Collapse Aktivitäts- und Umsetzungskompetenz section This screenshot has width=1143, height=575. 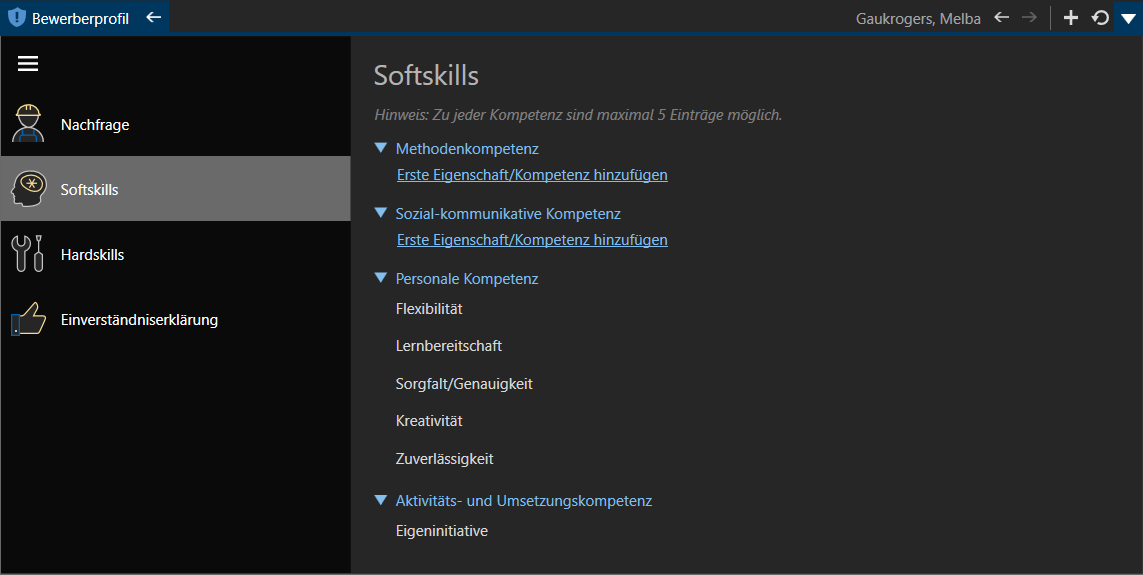click(x=380, y=500)
